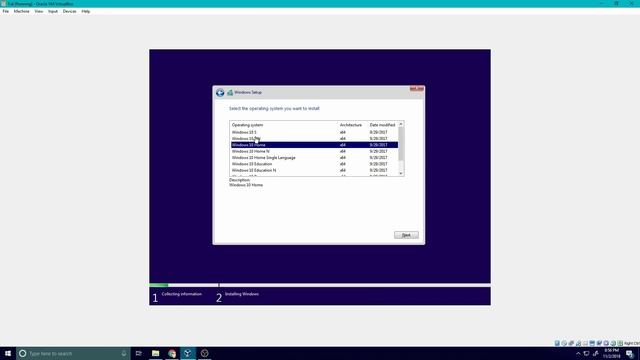The image size is (640, 360).
Task: Open the Windows Start menu
Action: point(8,353)
